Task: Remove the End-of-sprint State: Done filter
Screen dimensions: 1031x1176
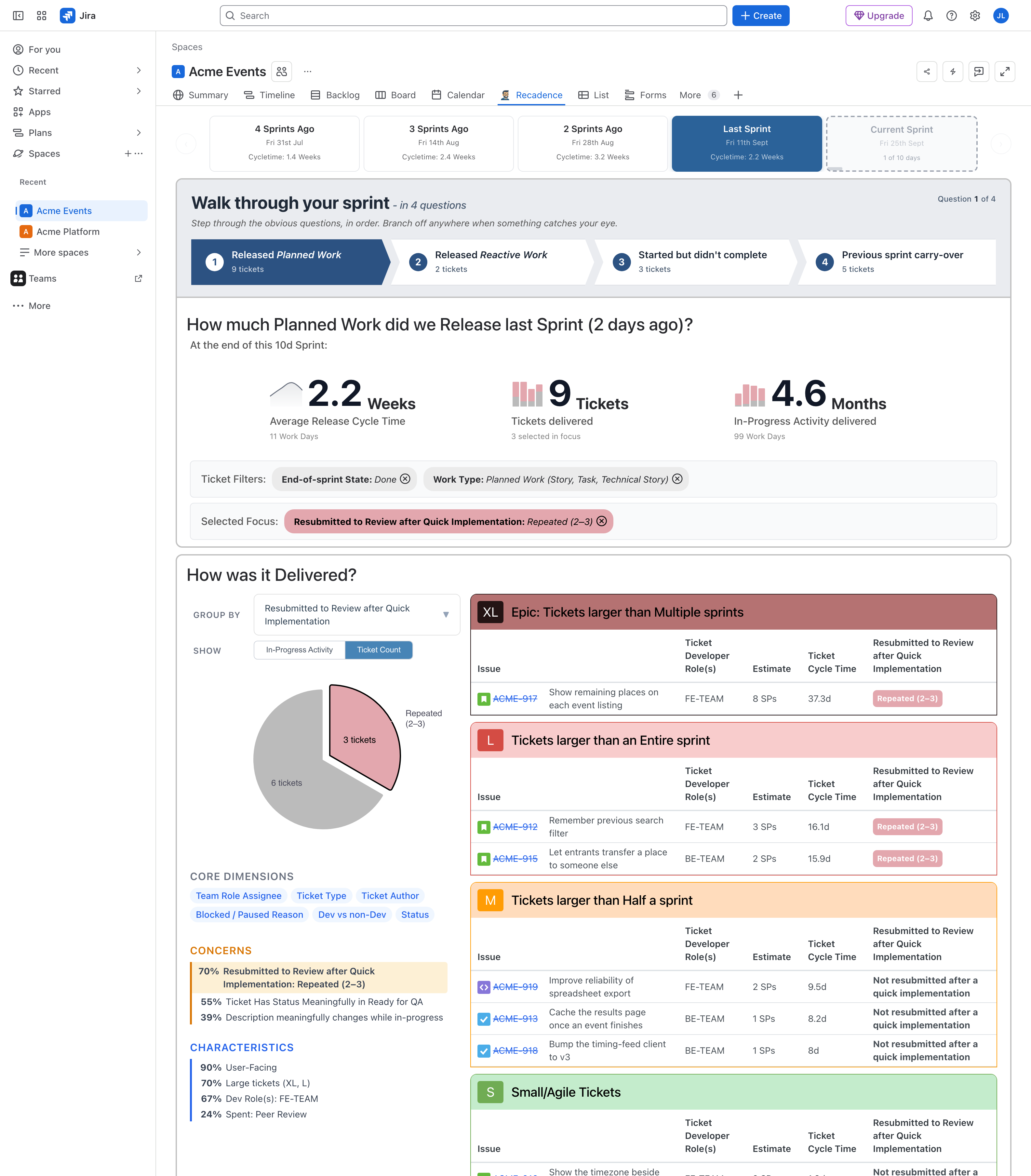Action: click(x=405, y=479)
